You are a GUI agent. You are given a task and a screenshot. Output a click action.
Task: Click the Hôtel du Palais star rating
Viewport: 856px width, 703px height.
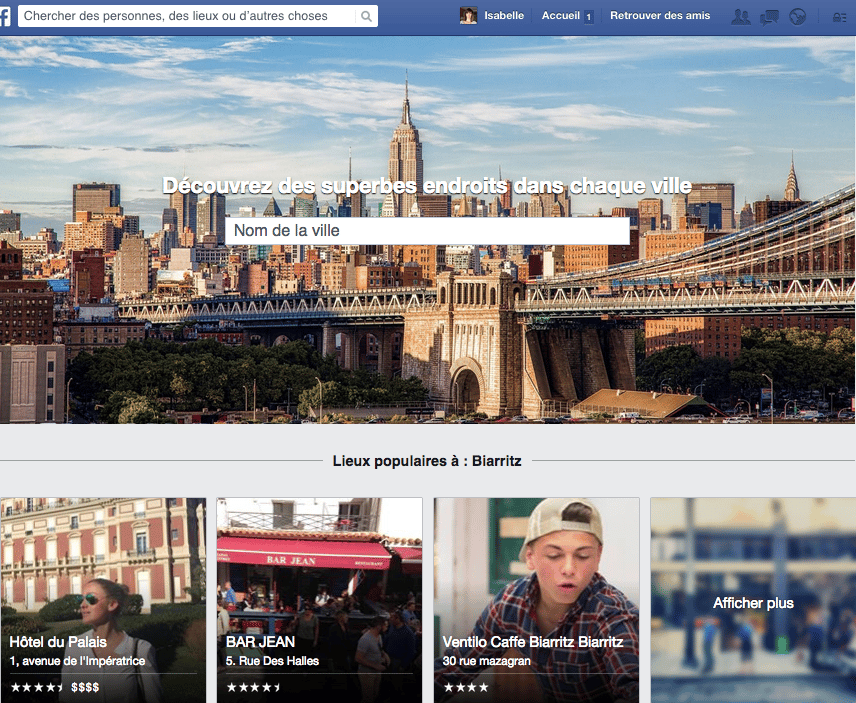pos(37,688)
